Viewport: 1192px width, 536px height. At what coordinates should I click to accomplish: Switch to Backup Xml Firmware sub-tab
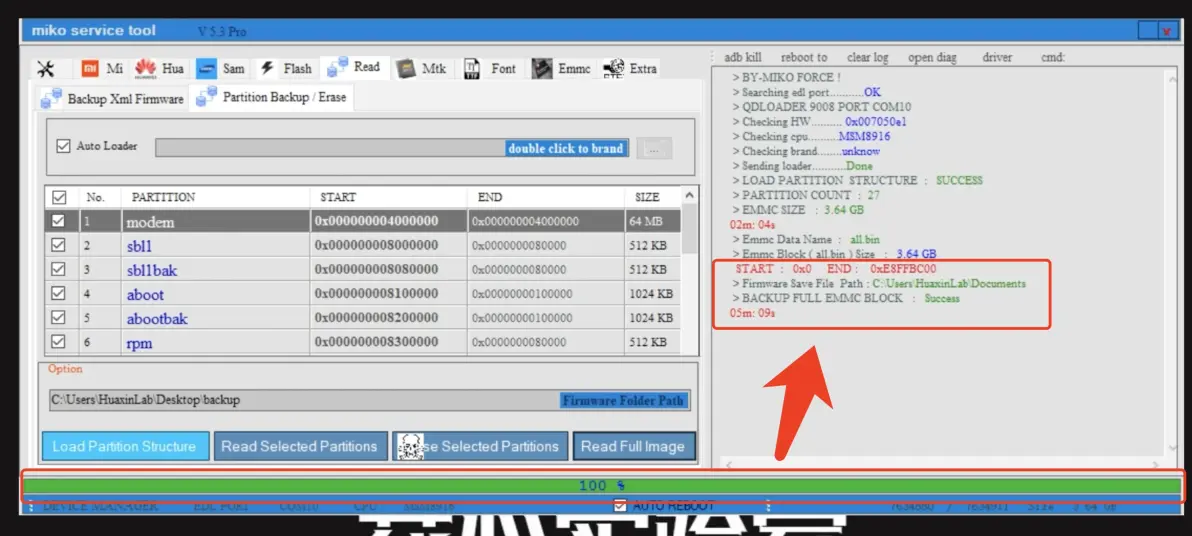coord(113,99)
